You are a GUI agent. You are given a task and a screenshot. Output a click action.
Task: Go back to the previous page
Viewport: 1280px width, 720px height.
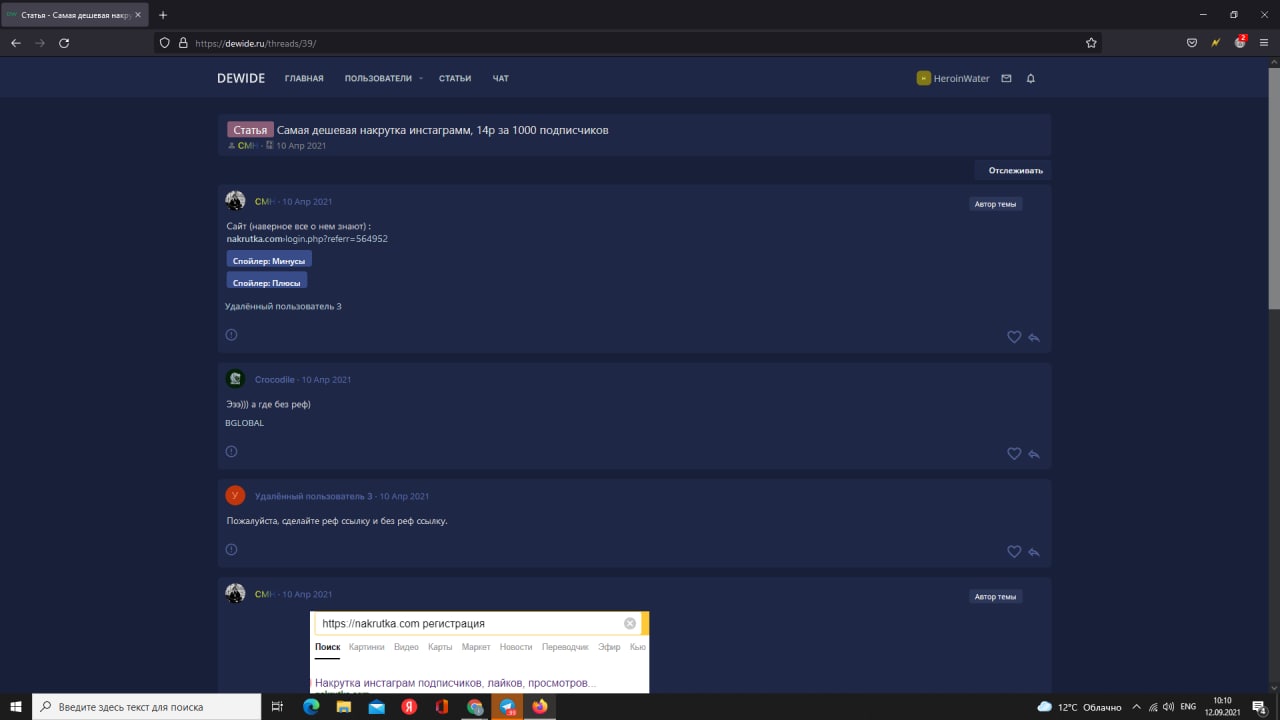pos(16,43)
